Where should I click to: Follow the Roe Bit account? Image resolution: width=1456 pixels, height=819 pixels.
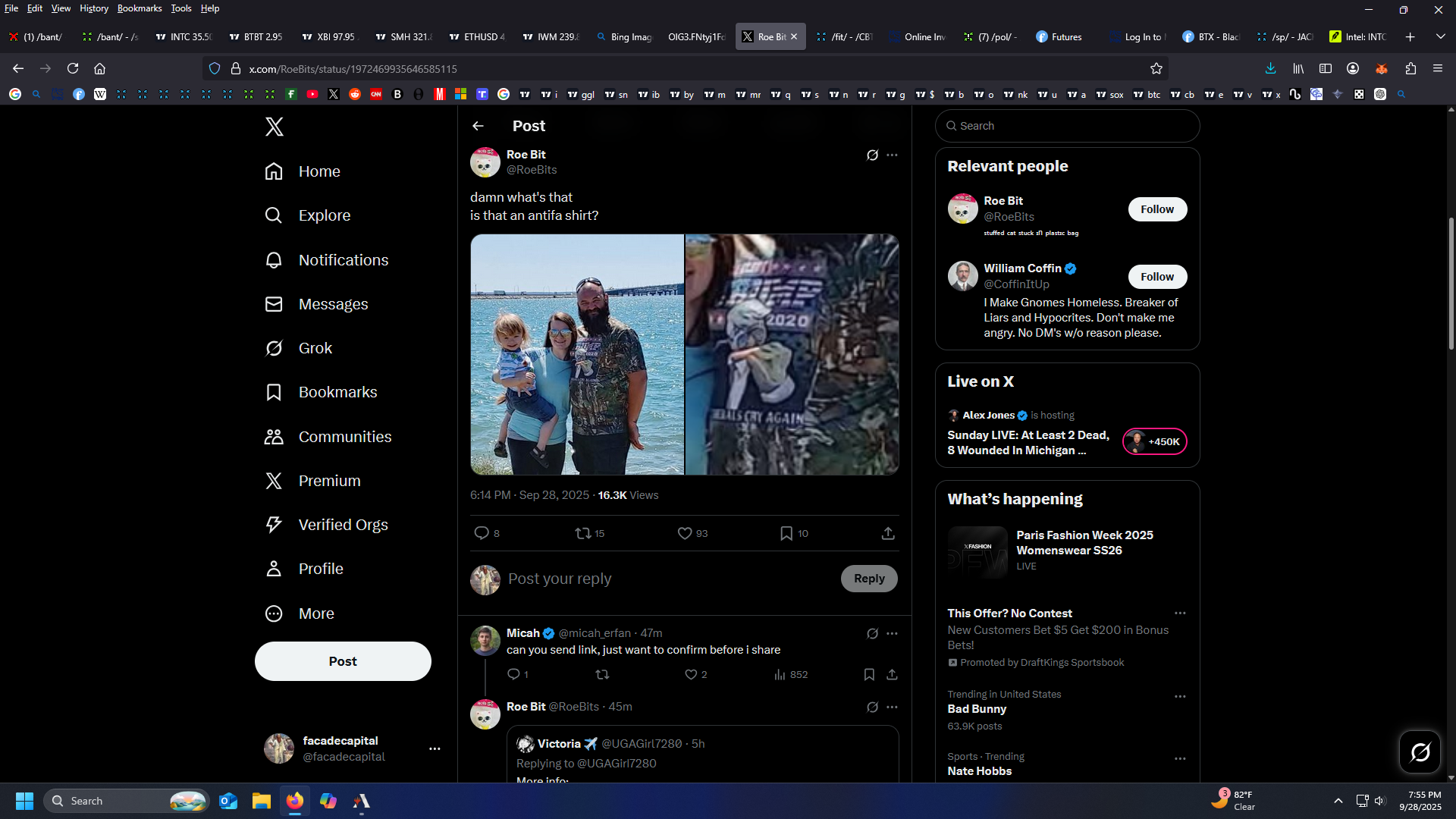pyautogui.click(x=1156, y=209)
